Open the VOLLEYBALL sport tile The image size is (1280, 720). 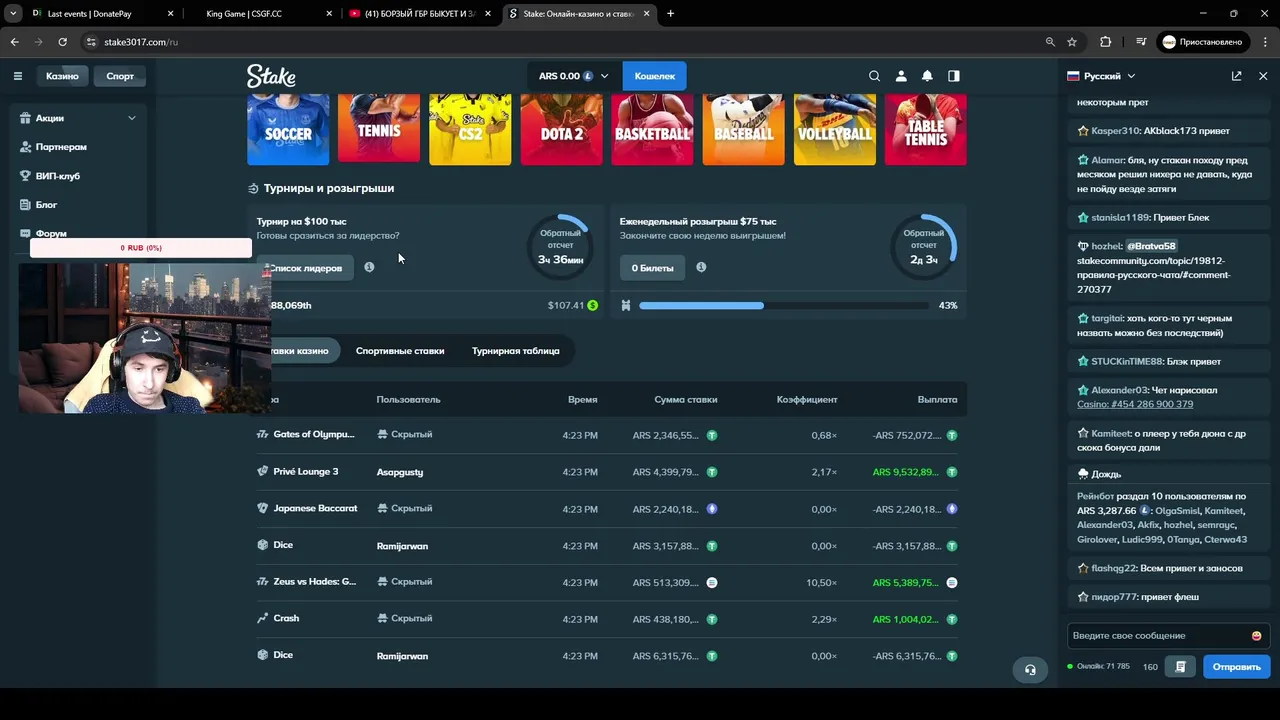[x=834, y=129]
